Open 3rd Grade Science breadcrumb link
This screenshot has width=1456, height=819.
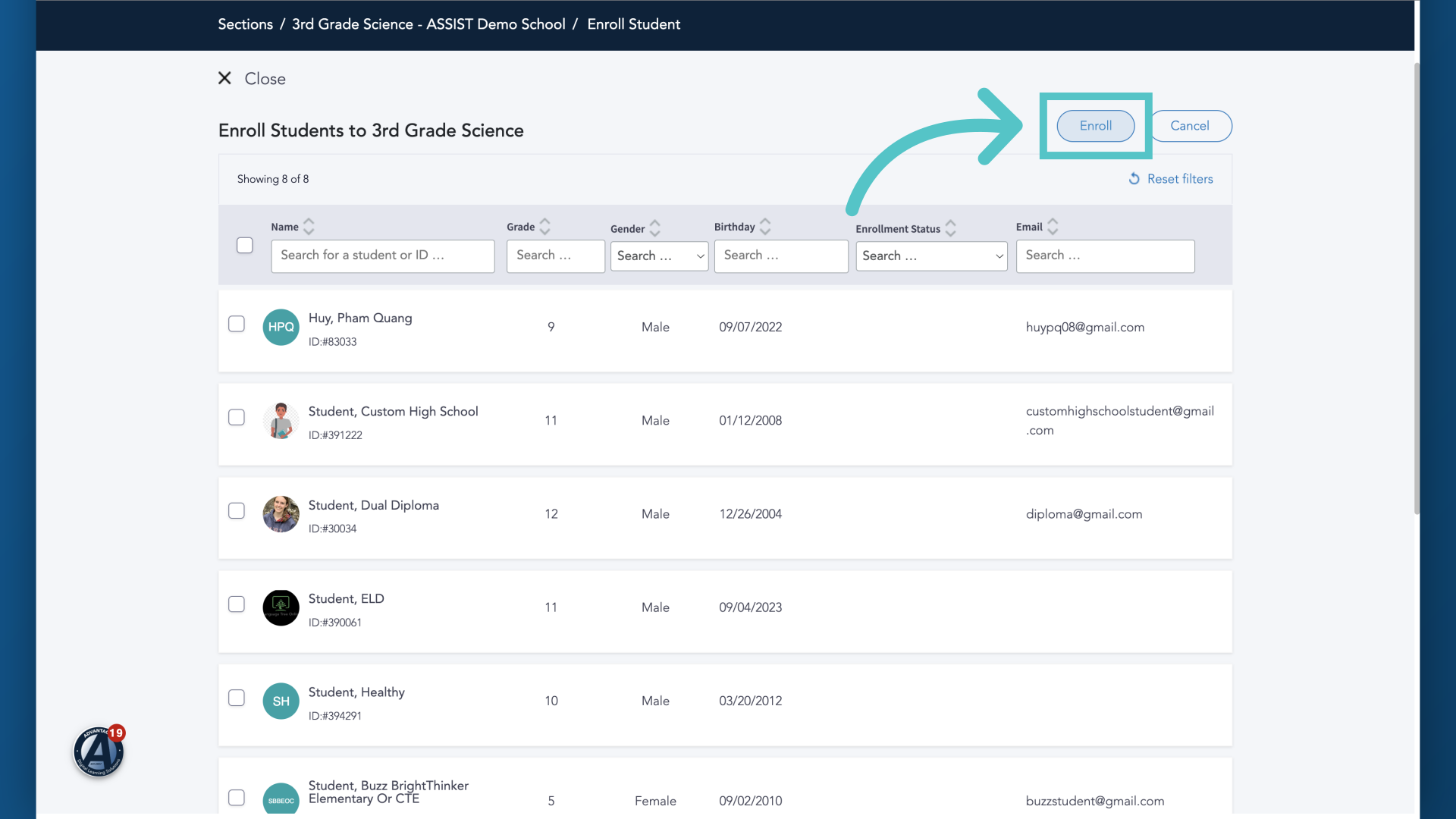[428, 24]
